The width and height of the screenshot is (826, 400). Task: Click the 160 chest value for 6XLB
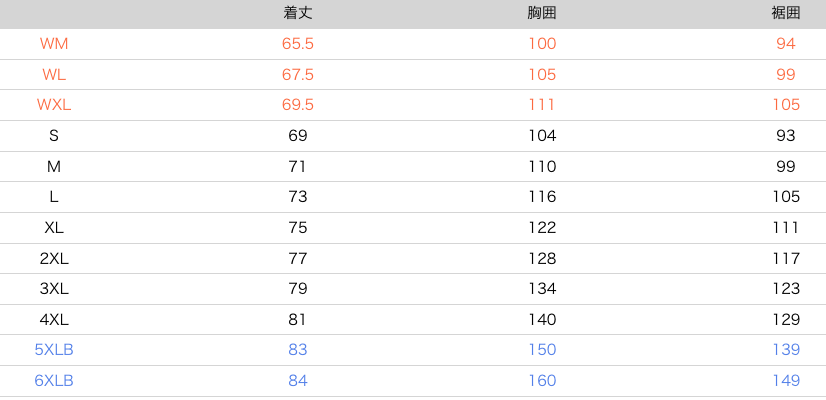click(x=542, y=381)
